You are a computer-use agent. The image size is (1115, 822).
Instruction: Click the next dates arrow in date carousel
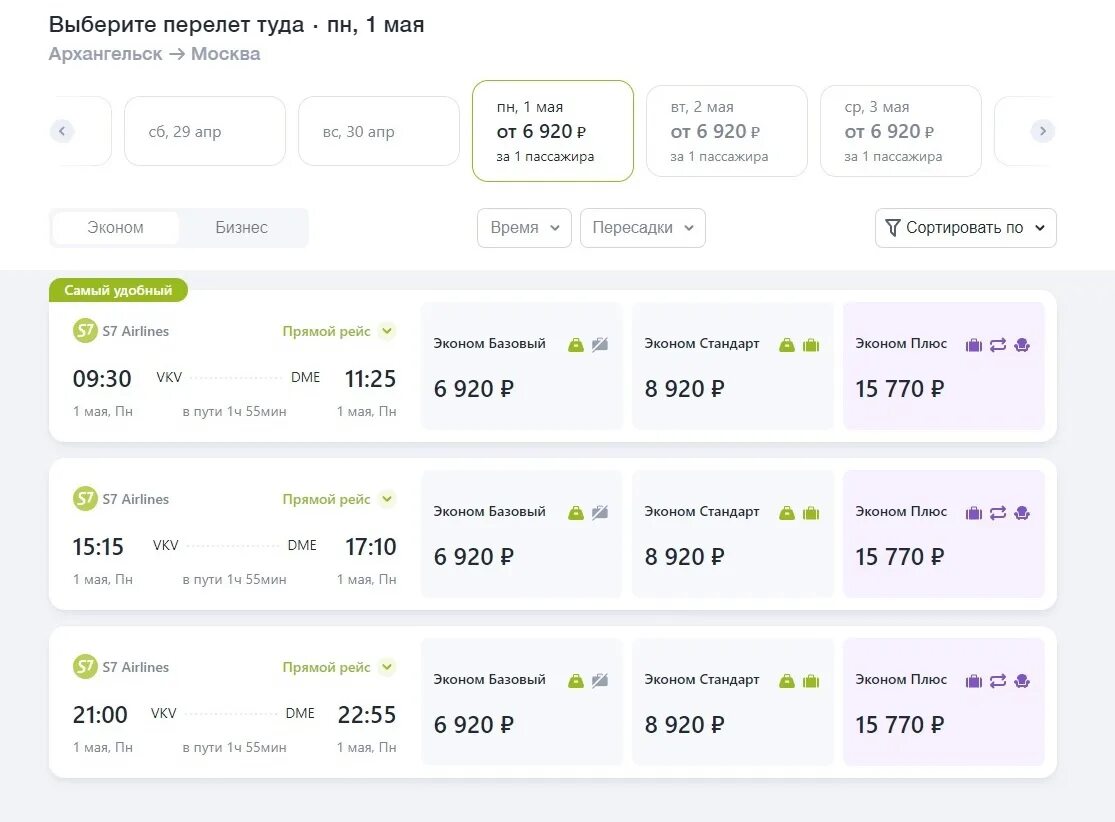click(x=1043, y=131)
